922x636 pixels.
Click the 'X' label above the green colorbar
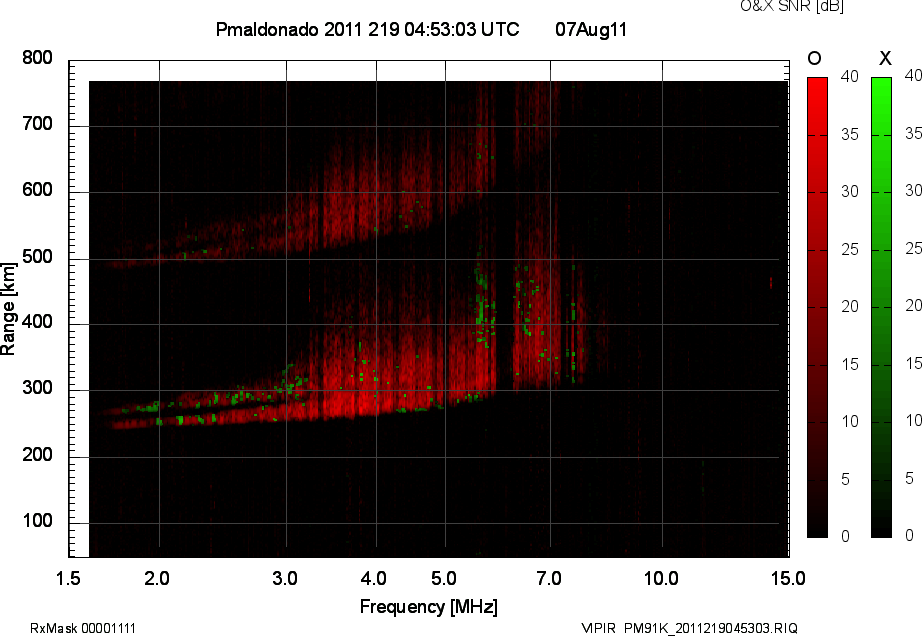[x=885, y=58]
